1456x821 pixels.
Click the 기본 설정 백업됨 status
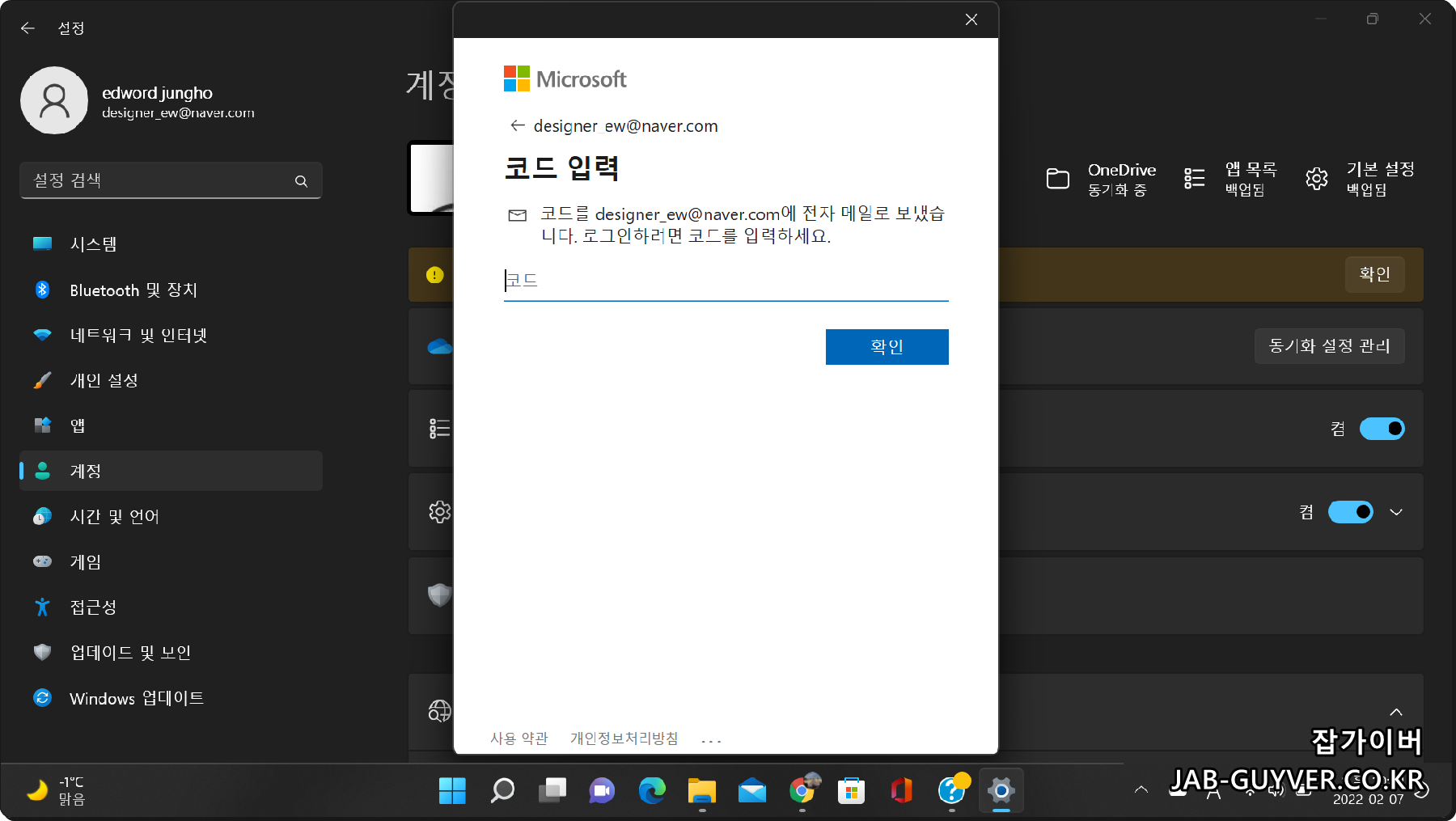pyautogui.click(x=1360, y=179)
